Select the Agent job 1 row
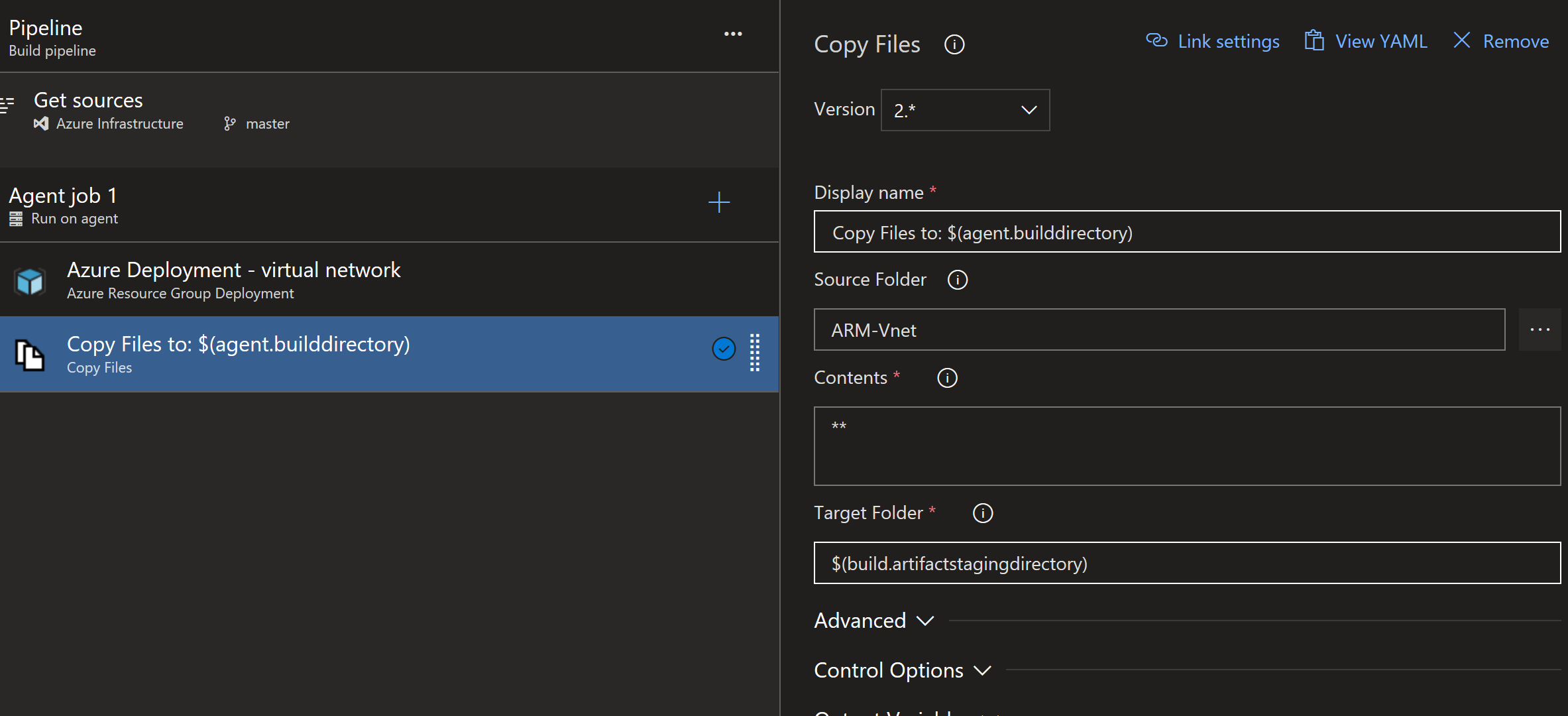 tap(389, 205)
